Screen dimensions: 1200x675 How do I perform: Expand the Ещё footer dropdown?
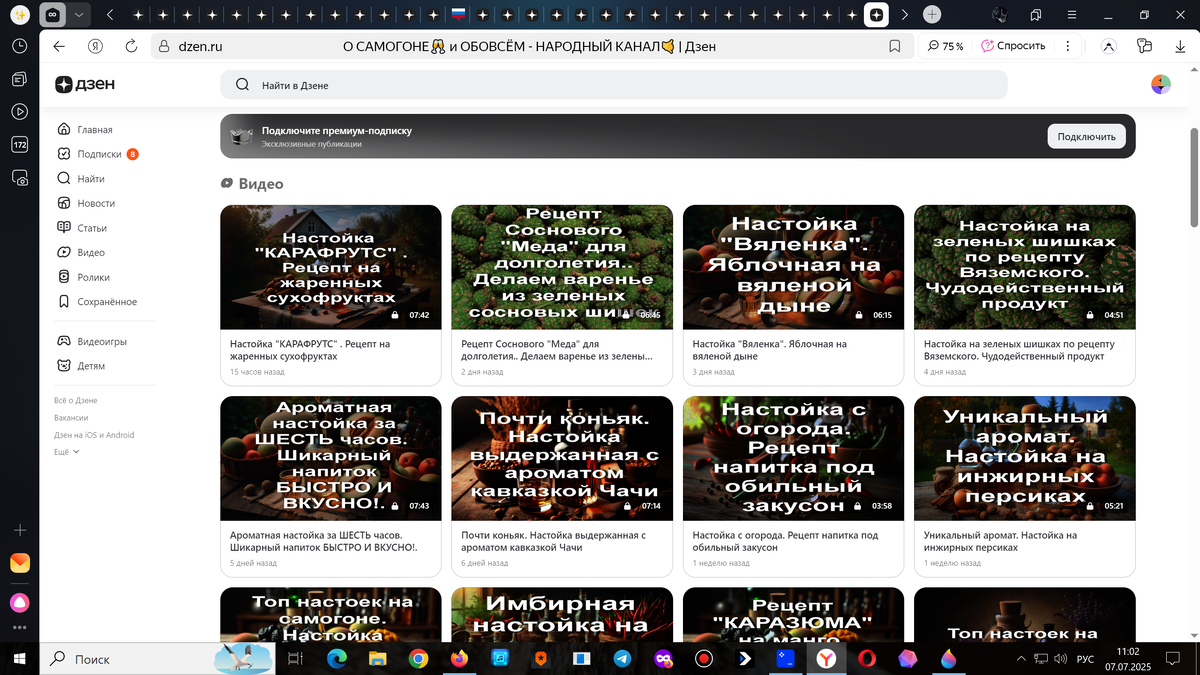[x=66, y=452]
